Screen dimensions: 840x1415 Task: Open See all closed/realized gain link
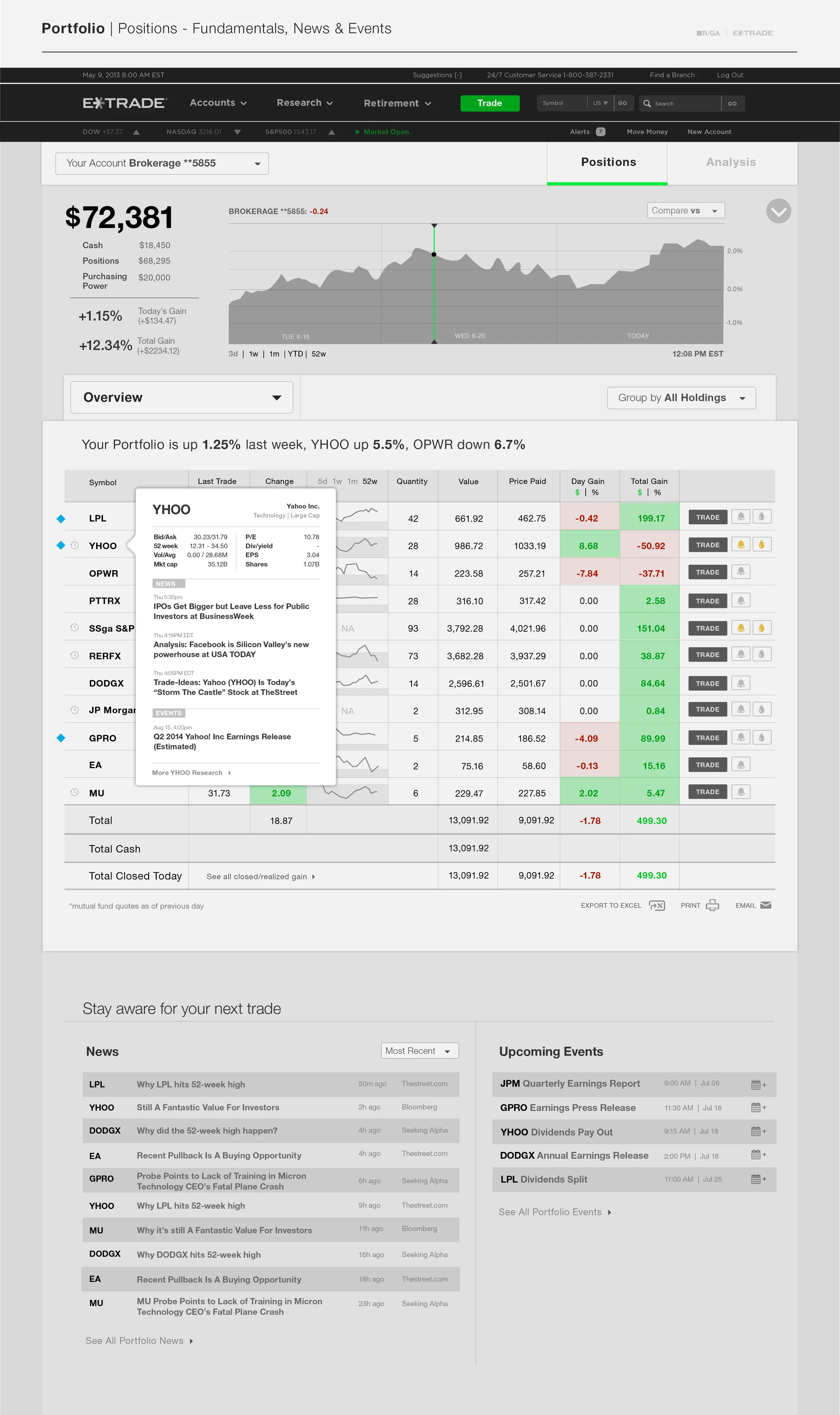(261, 877)
